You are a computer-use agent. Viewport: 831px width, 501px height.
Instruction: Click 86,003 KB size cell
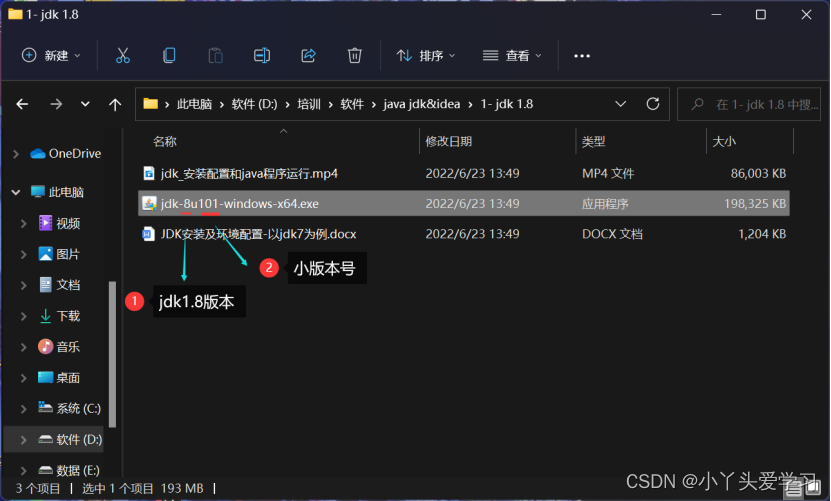pos(758,173)
